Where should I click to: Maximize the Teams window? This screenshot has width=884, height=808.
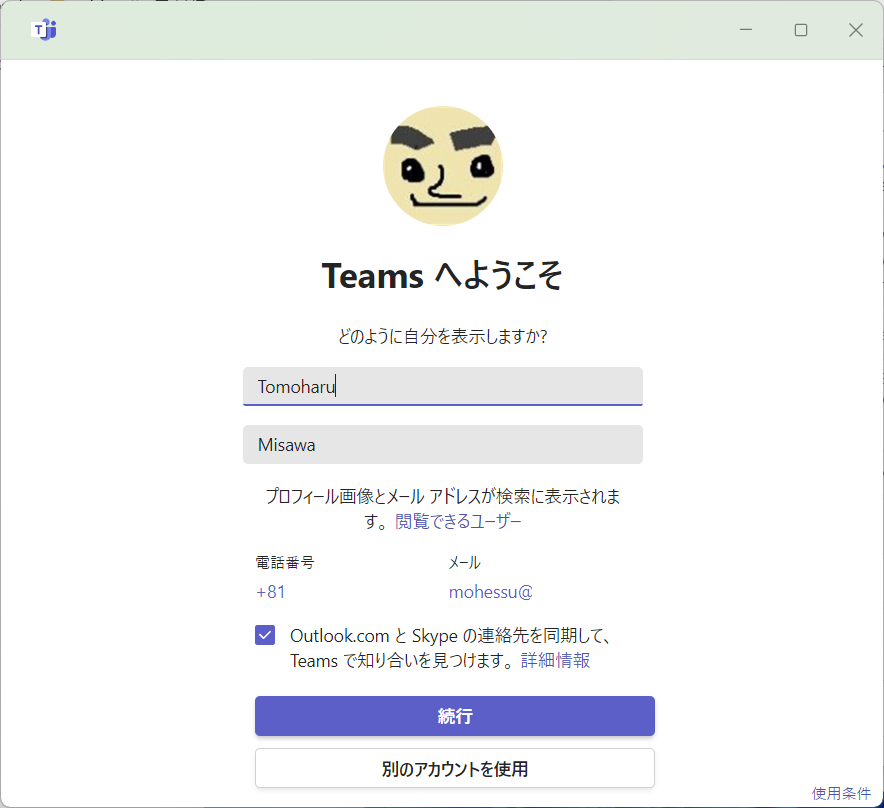tap(800, 29)
